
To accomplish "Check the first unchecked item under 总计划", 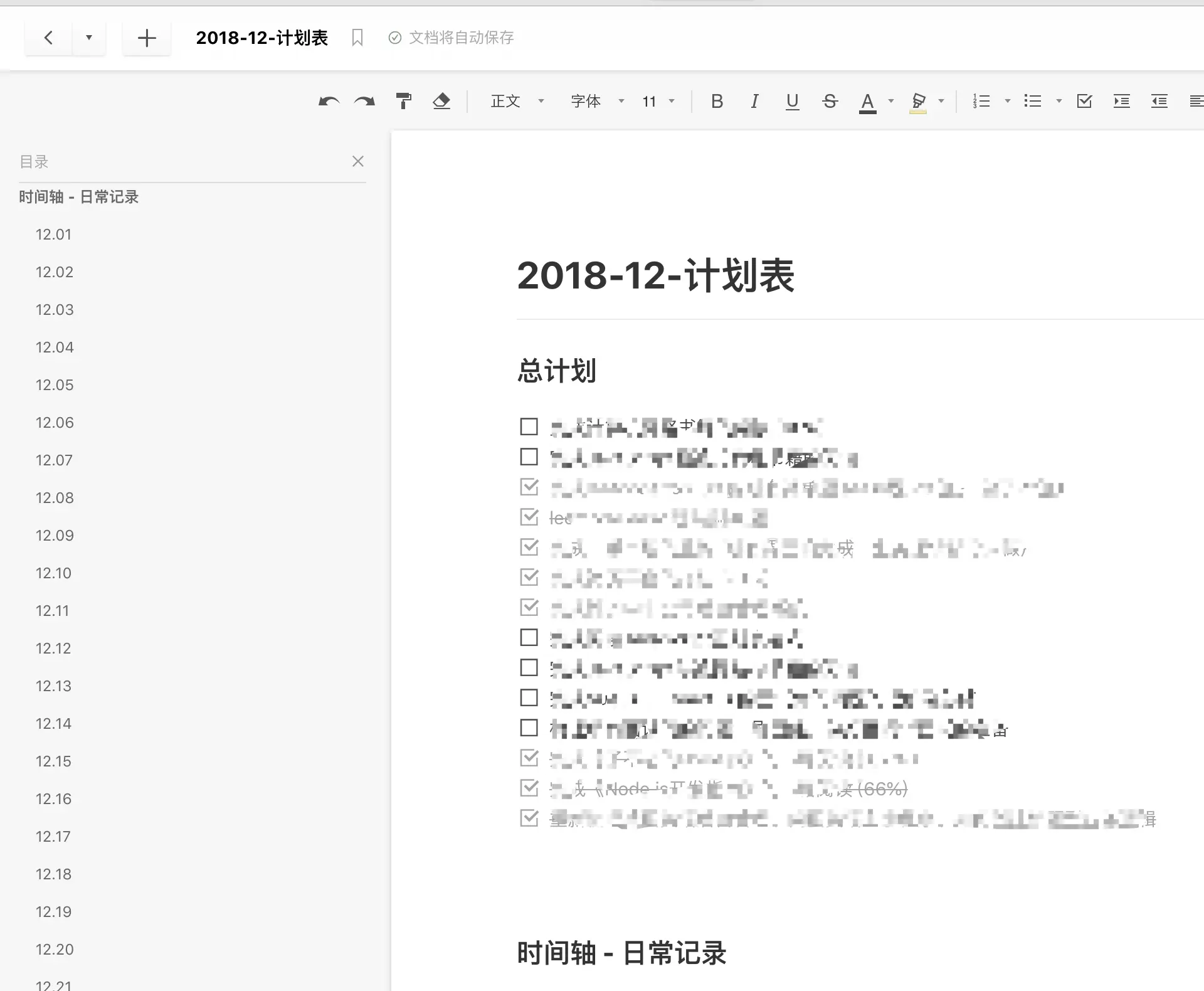I will coord(529,427).
